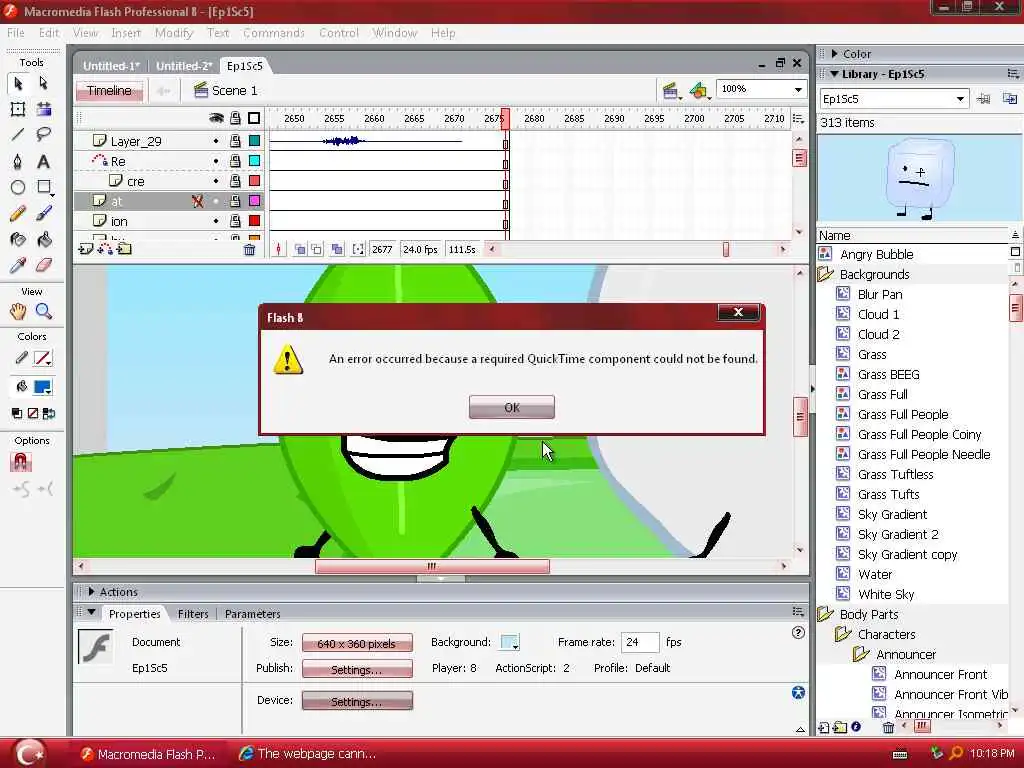Image resolution: width=1024 pixels, height=768 pixels.
Task: Open the Commands menu
Action: pos(274,33)
